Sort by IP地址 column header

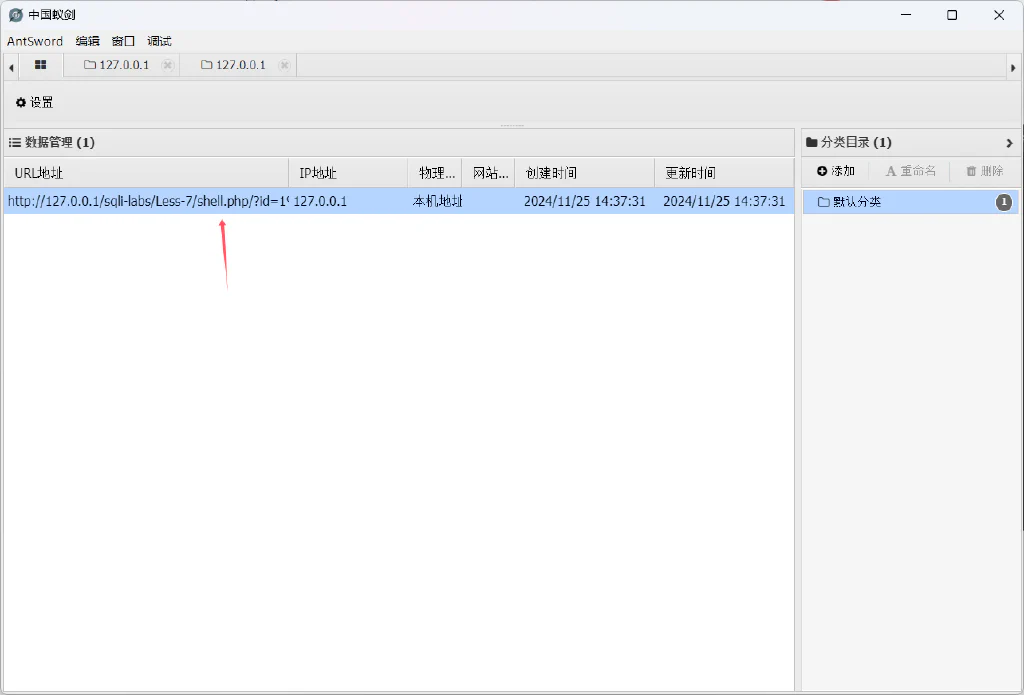click(348, 173)
